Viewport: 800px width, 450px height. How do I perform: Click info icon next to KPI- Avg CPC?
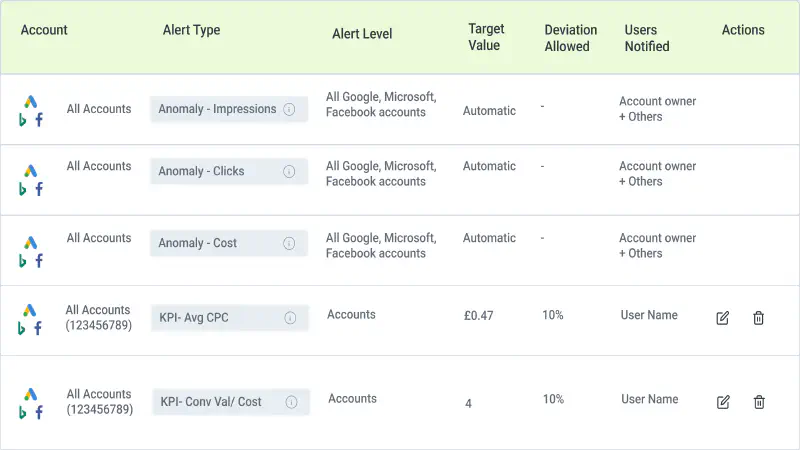tap(290, 318)
